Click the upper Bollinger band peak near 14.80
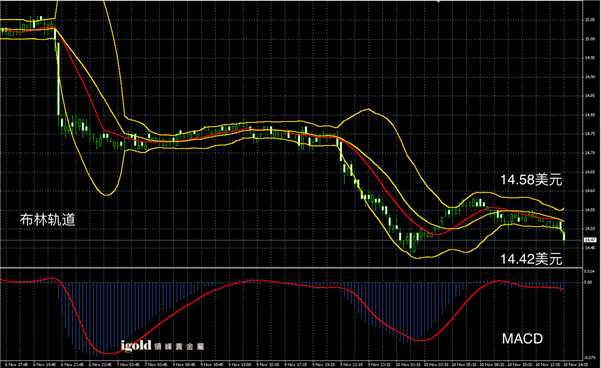Screen dimensions: 601x368 [x=368, y=109]
